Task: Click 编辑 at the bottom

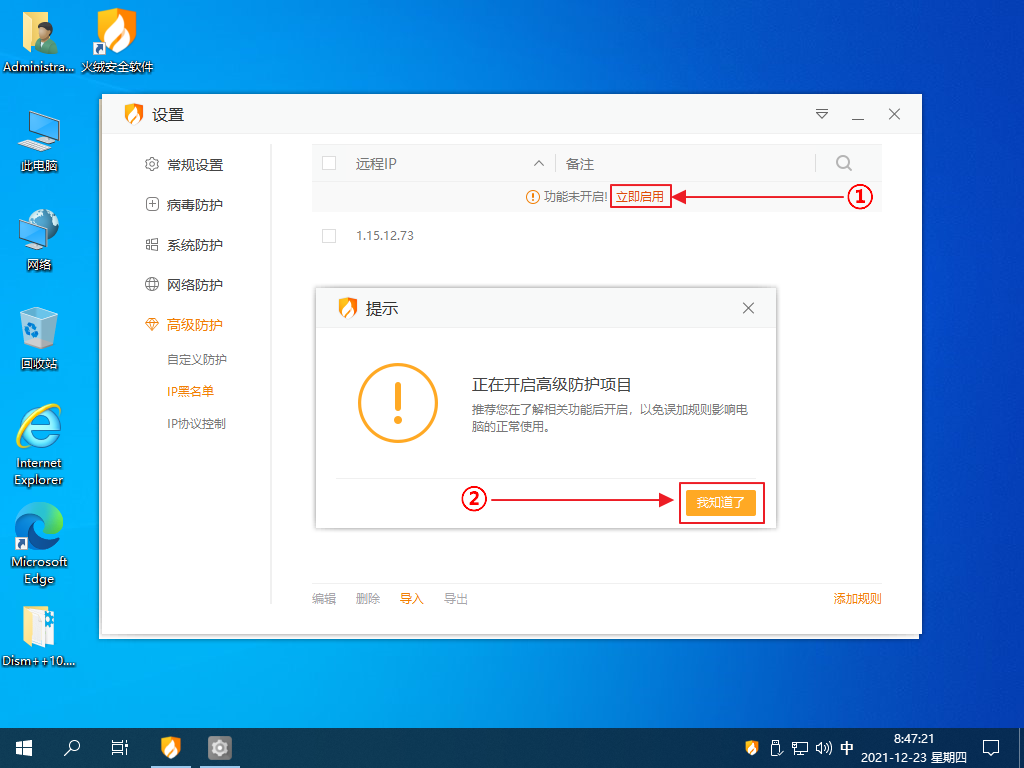Action: (324, 598)
